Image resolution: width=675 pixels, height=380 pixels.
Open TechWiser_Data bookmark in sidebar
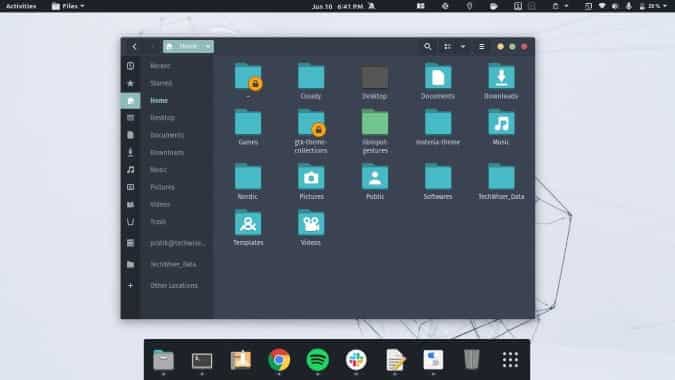click(x=173, y=264)
